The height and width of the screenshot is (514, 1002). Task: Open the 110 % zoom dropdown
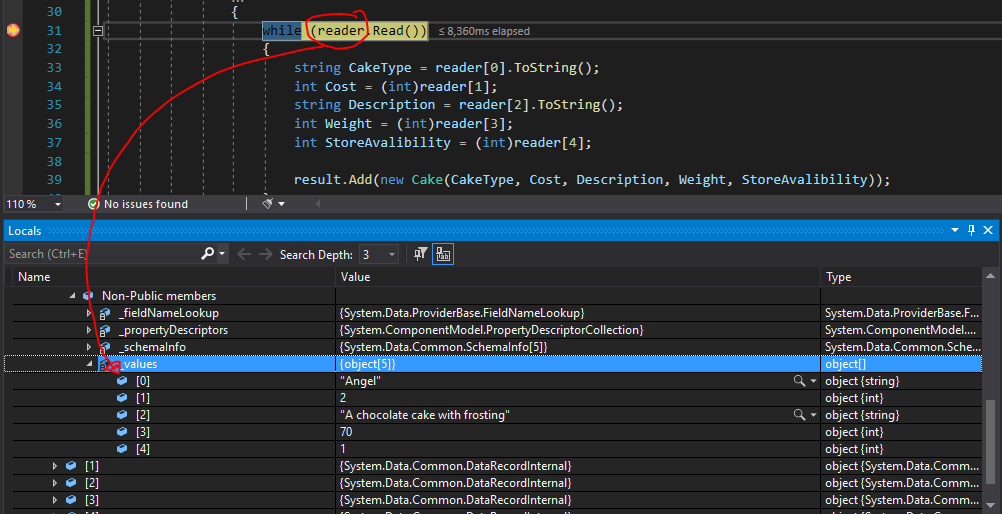coord(58,204)
